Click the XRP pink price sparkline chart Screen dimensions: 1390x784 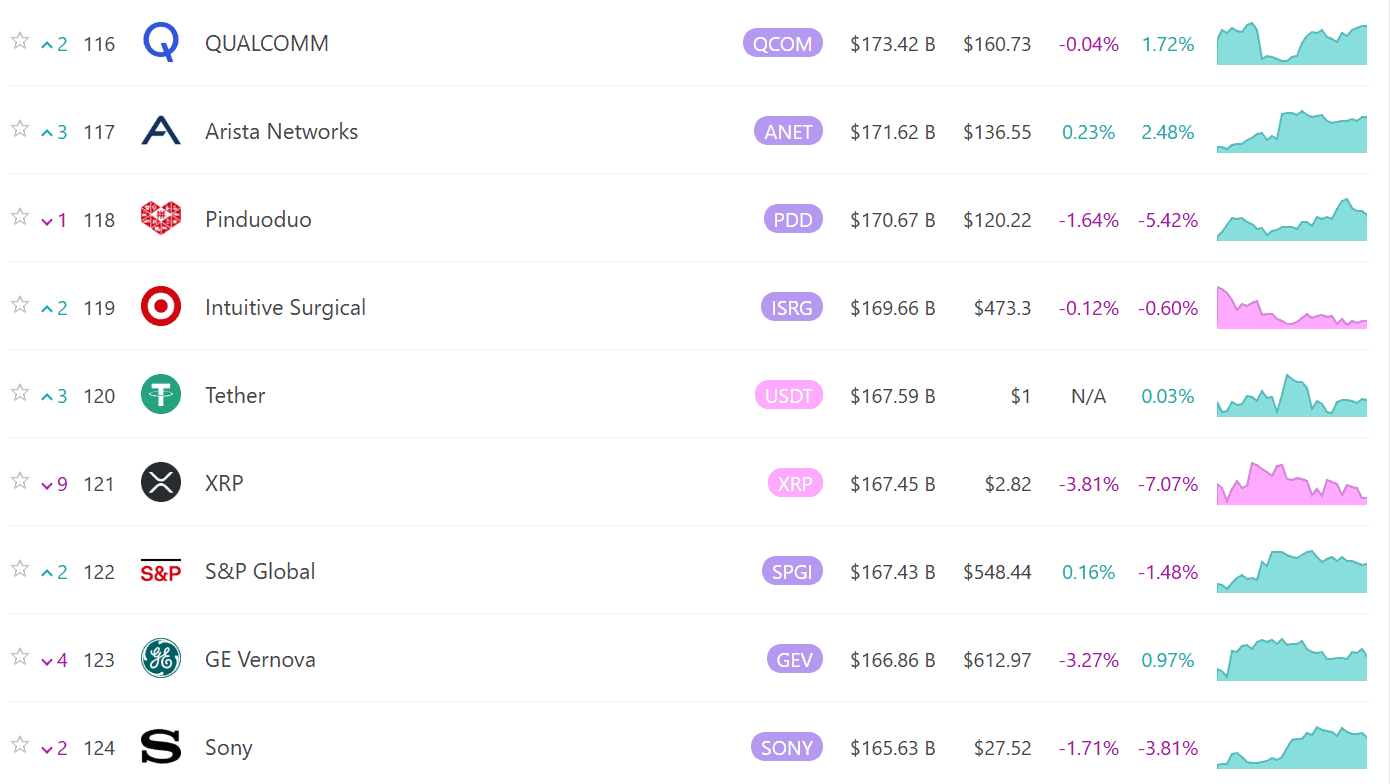tap(1292, 483)
